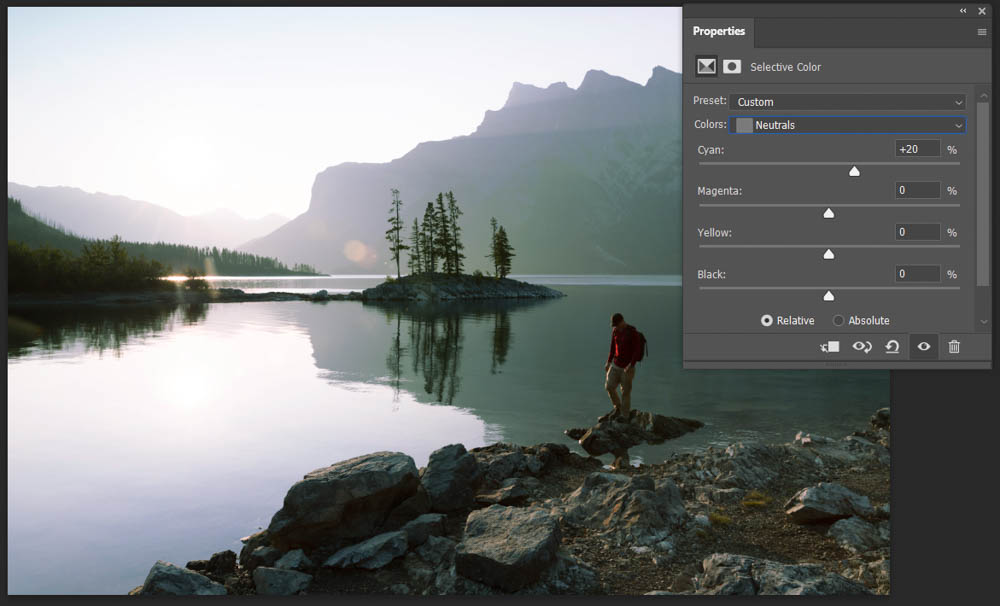Open the Properties panel menu

[x=982, y=32]
